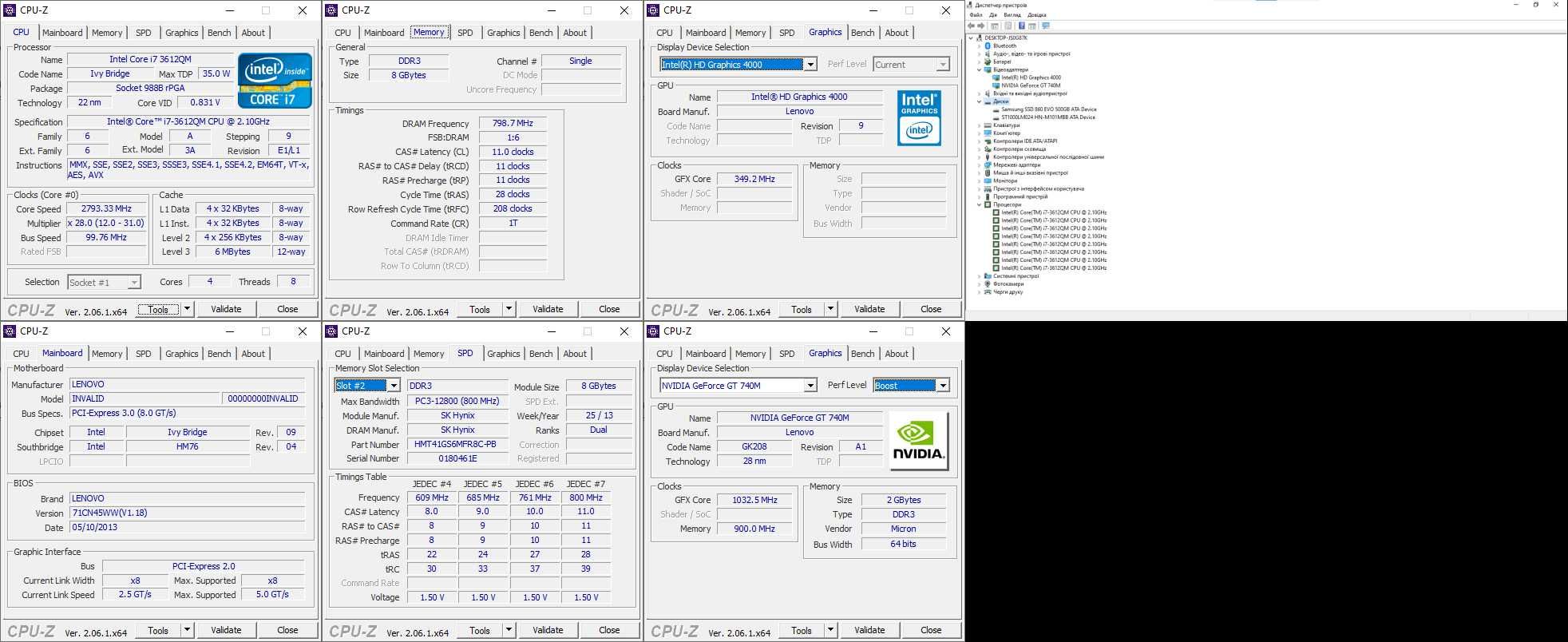Click the Back arrow in Device Manager toolbar
1568x642 pixels.
pos(971,26)
